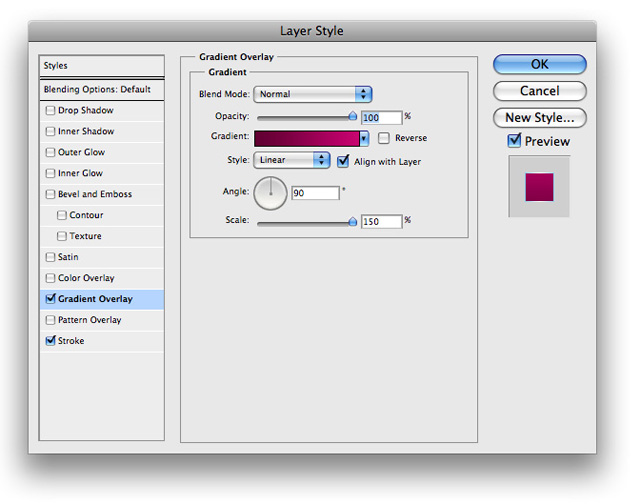Select the Bevel and Emboss label
This screenshot has width=640, height=504.
pos(95,194)
